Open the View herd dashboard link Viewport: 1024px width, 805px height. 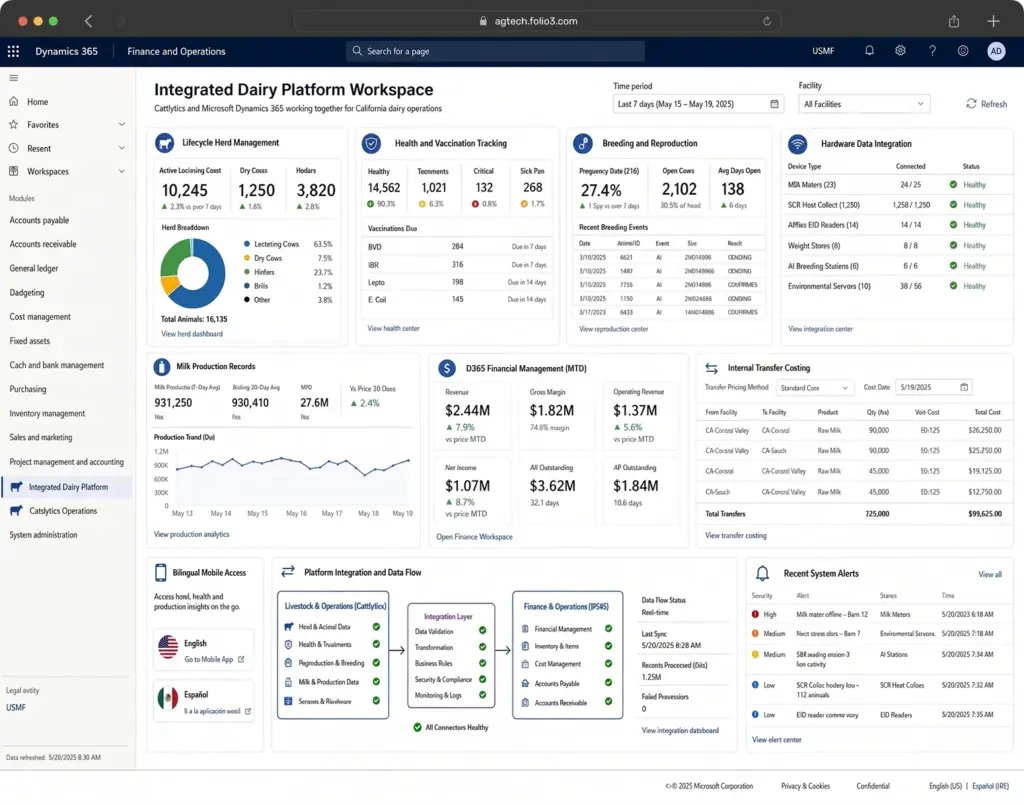(192, 334)
